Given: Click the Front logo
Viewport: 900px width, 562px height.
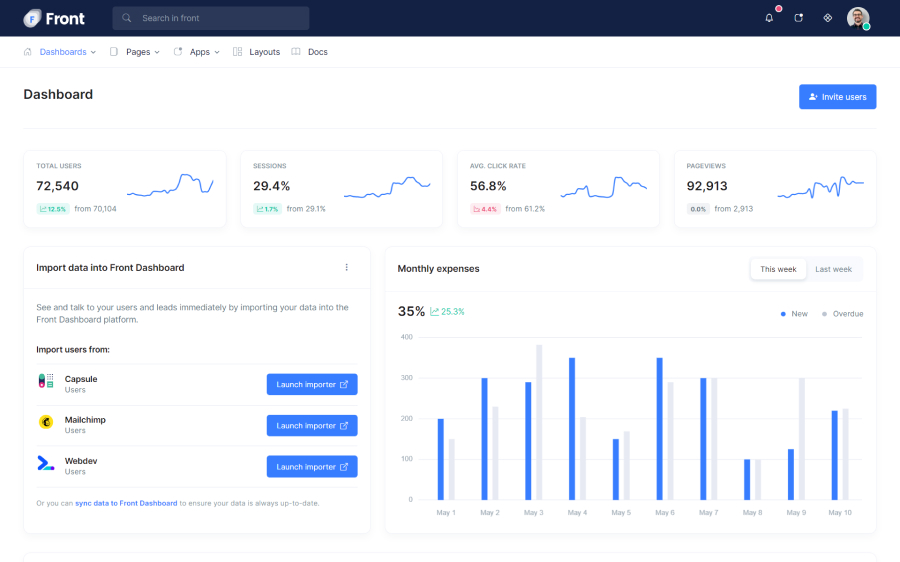Looking at the screenshot, I should (54, 18).
